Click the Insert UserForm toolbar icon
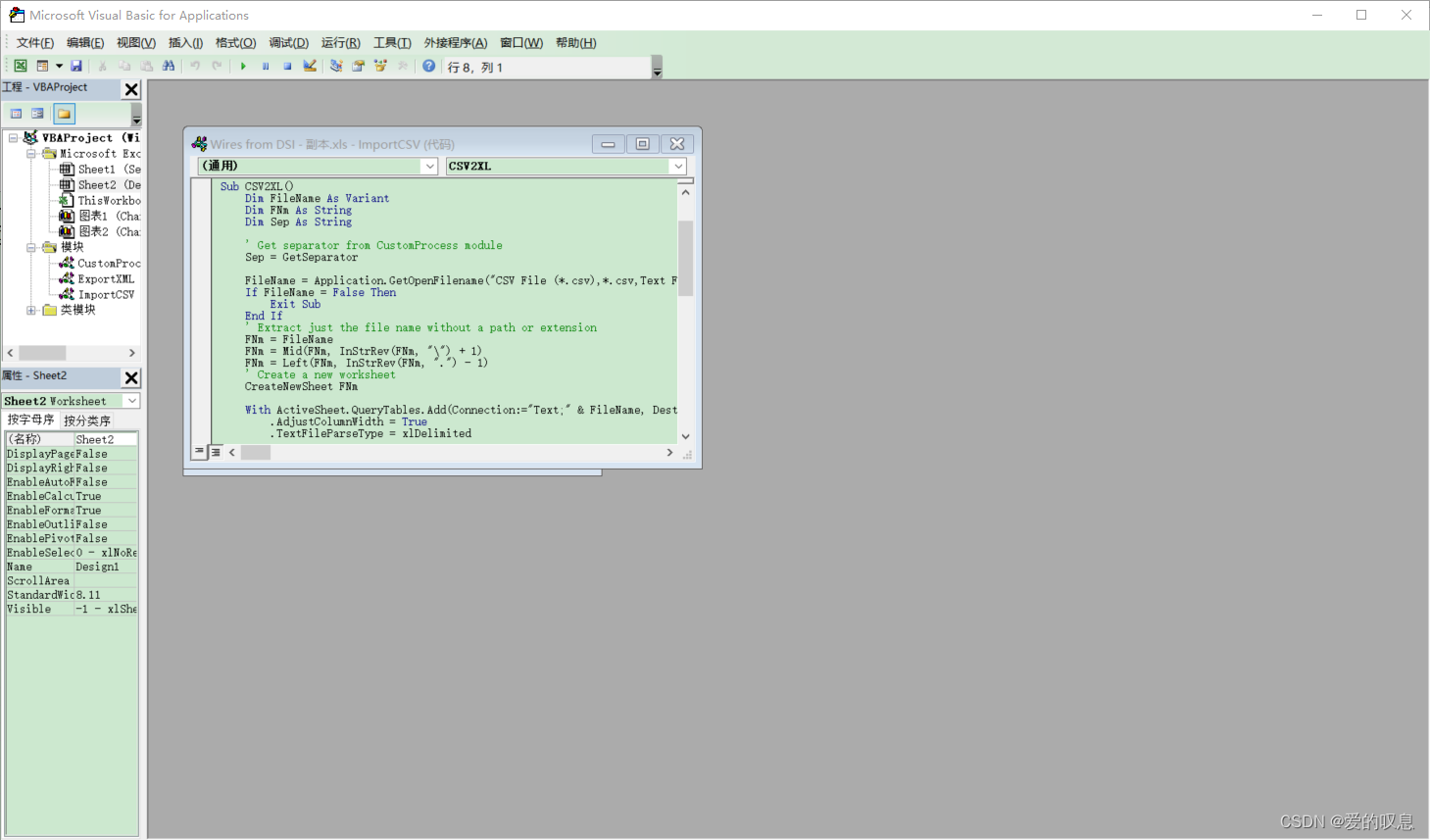The height and width of the screenshot is (840, 1430). (x=42, y=66)
